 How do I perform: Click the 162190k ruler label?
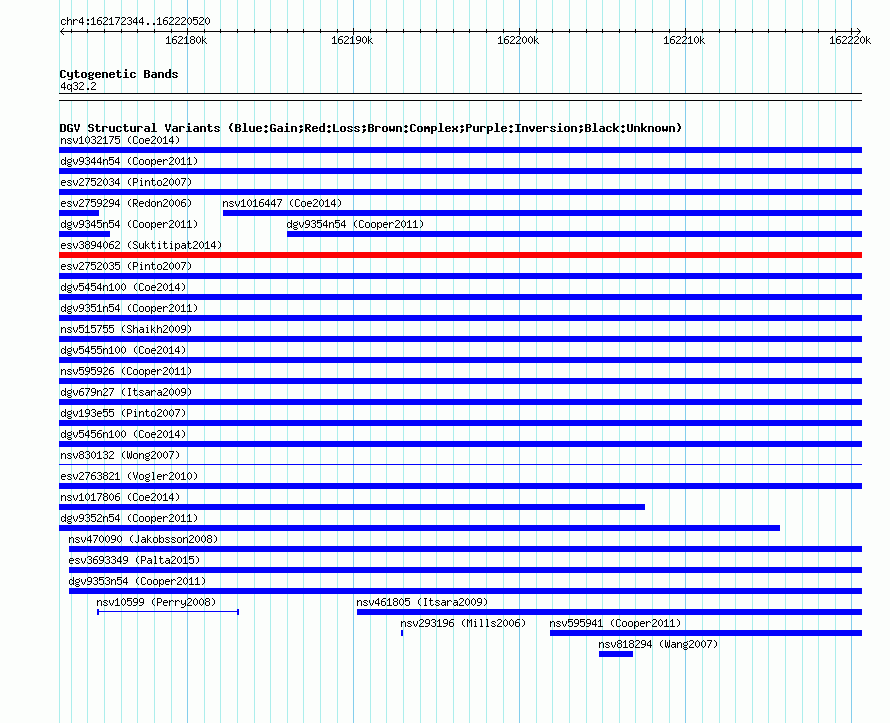point(352,40)
